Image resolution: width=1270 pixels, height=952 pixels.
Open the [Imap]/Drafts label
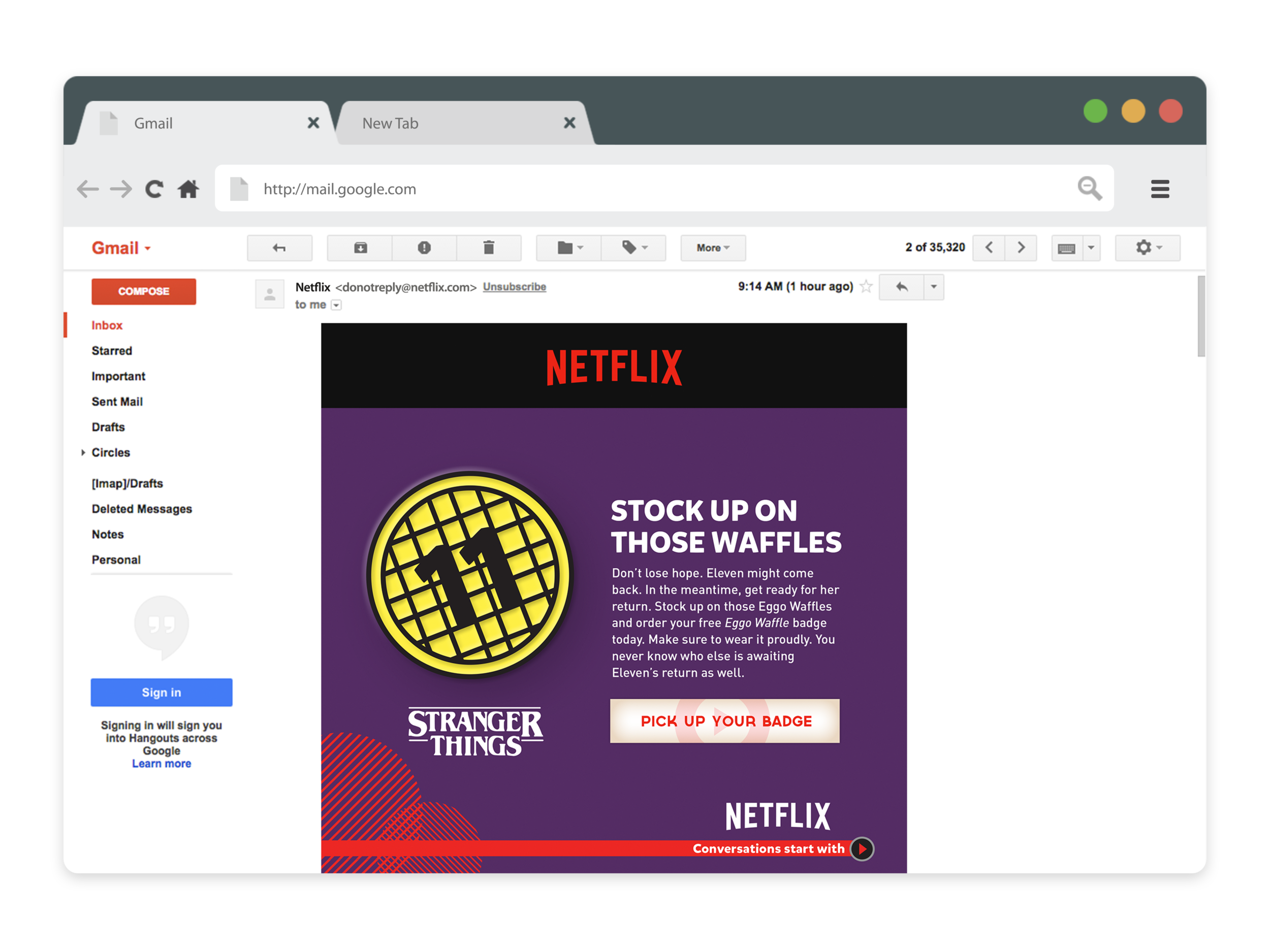pyautogui.click(x=128, y=484)
